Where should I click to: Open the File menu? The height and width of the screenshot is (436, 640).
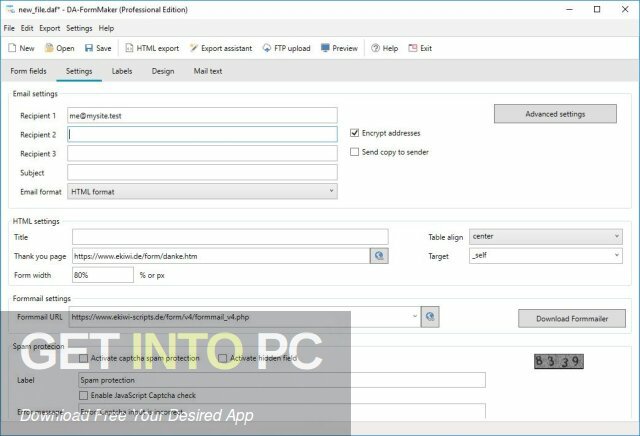point(9,28)
